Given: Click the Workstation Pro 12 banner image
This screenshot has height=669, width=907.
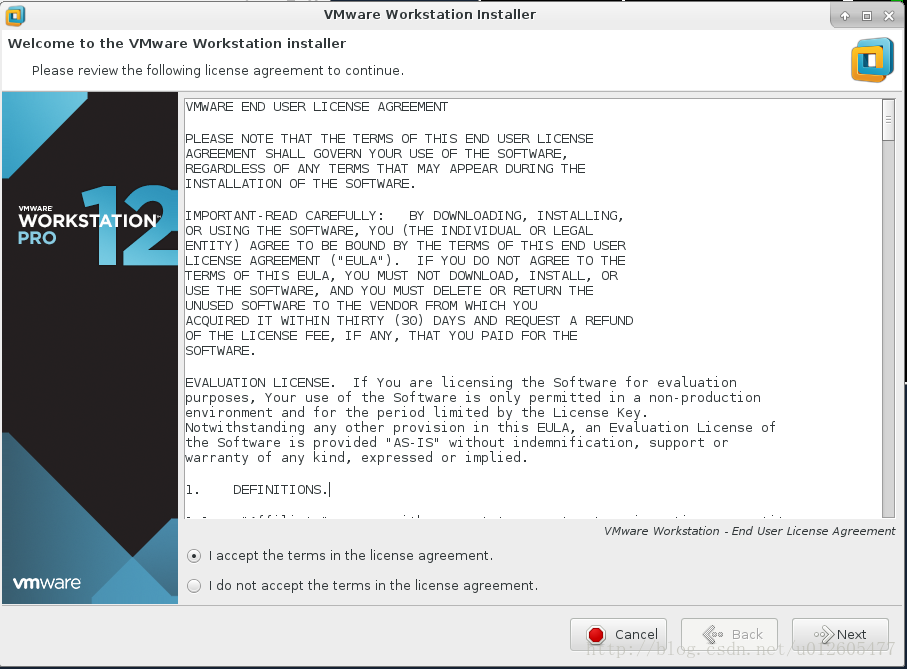Looking at the screenshot, I should (x=90, y=348).
